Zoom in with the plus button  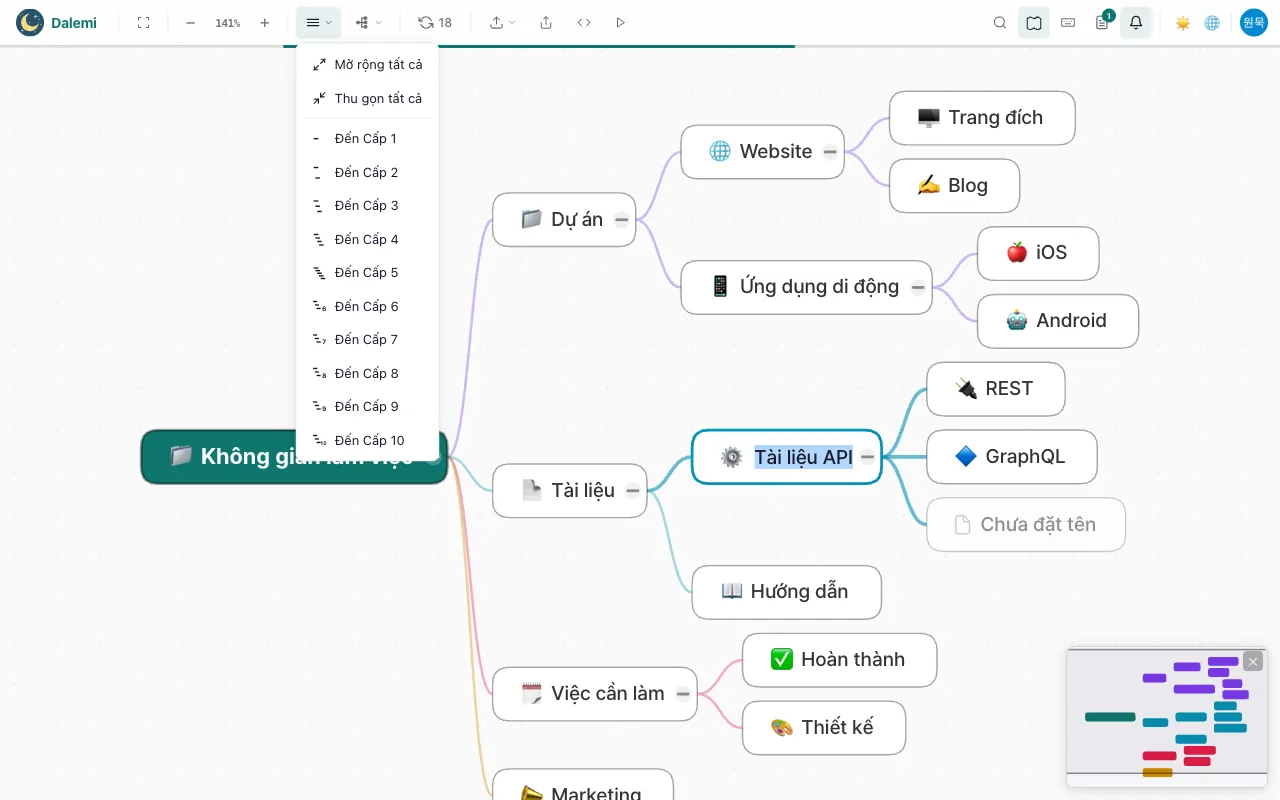[x=264, y=22]
